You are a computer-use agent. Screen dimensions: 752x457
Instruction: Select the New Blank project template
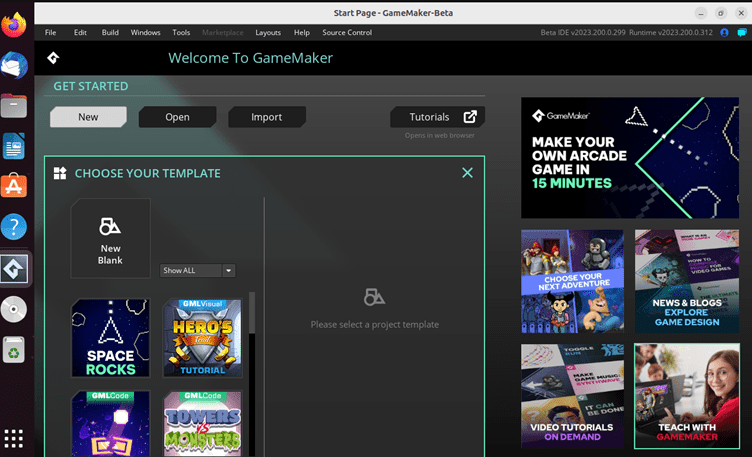click(110, 238)
